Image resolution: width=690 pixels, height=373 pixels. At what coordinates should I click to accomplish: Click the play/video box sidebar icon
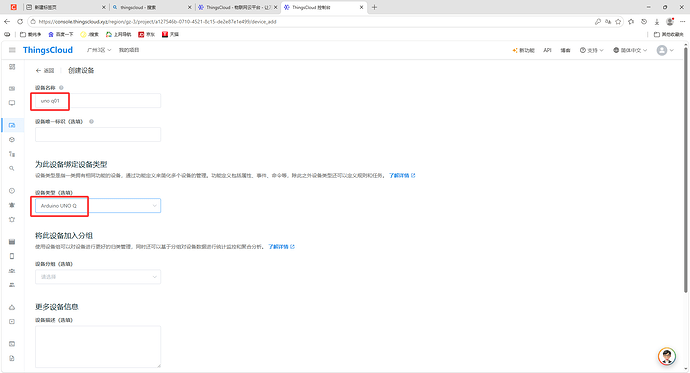(12, 322)
